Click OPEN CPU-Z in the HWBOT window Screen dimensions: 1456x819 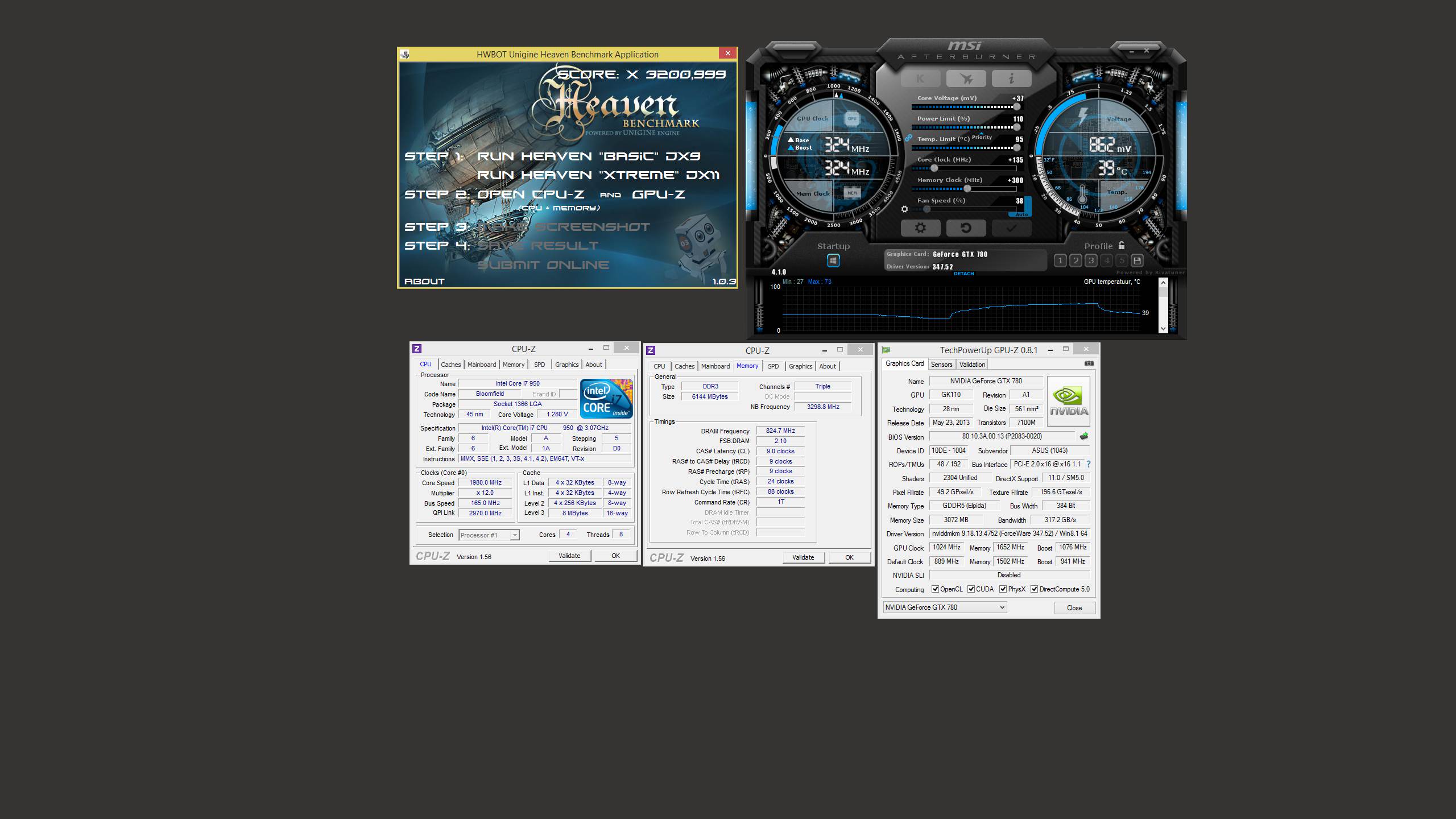pos(531,195)
